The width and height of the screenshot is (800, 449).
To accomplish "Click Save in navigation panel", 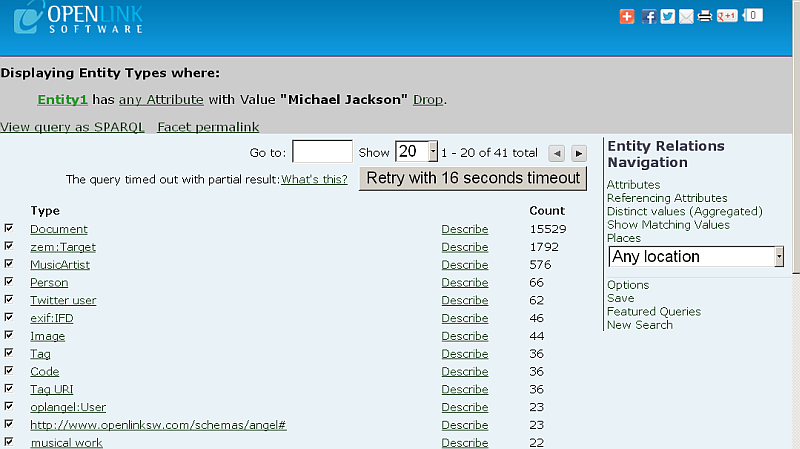I will pyautogui.click(x=620, y=298).
